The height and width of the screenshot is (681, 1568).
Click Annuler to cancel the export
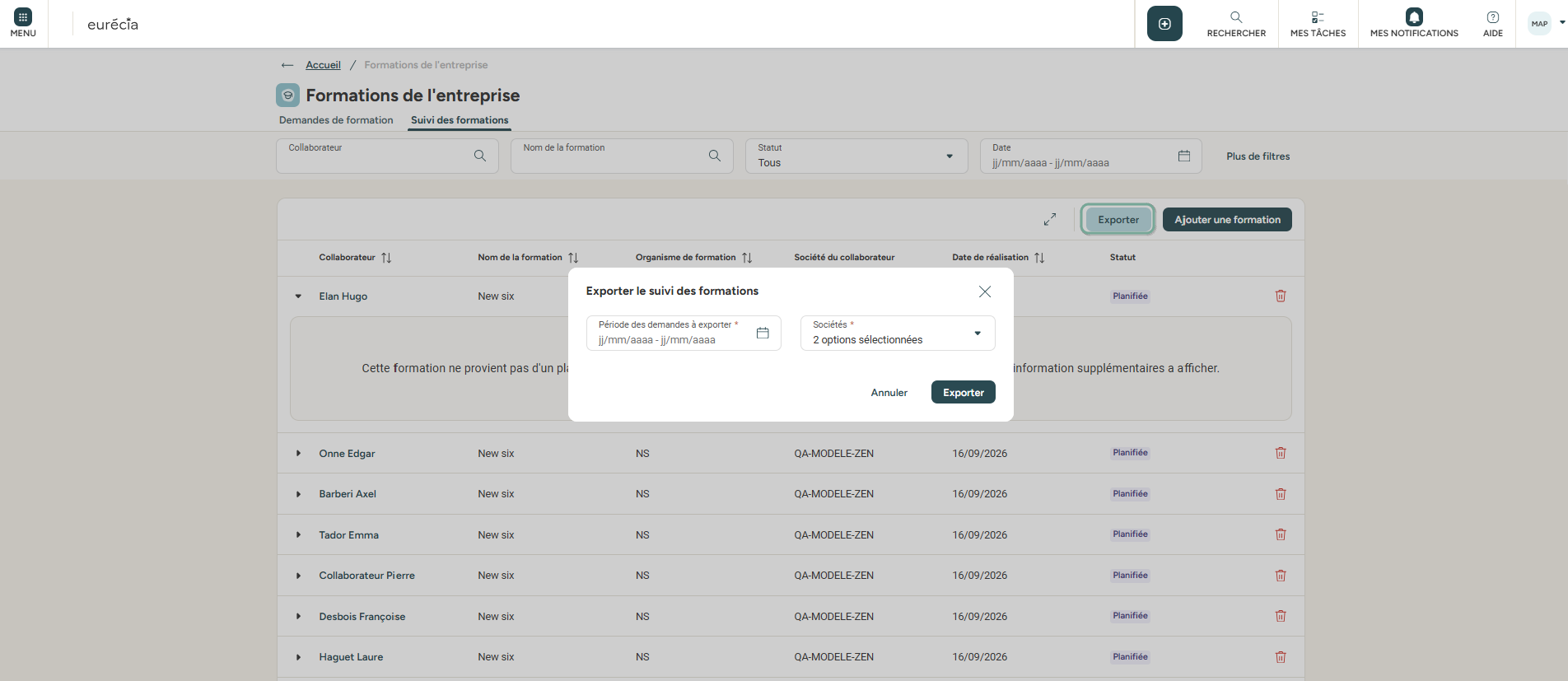tap(889, 393)
